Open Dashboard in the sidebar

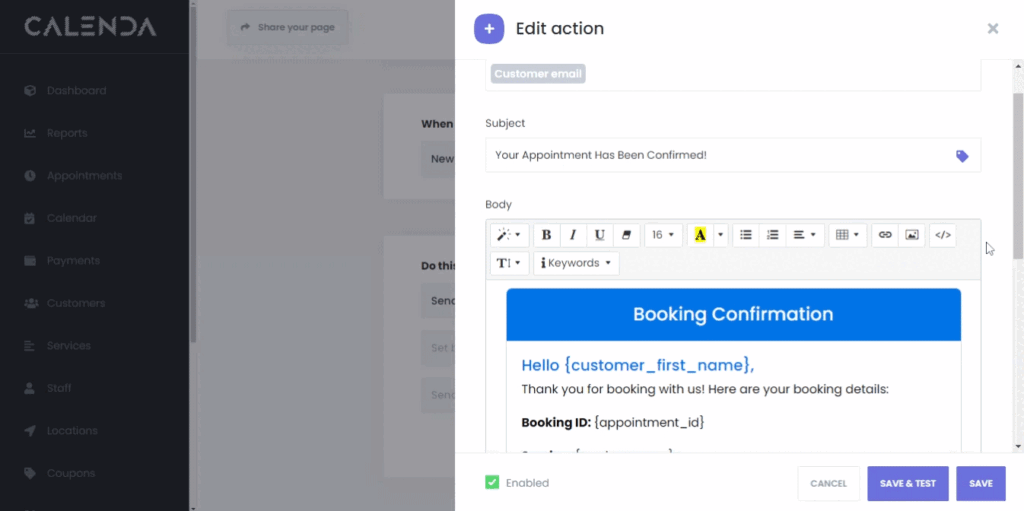click(76, 91)
